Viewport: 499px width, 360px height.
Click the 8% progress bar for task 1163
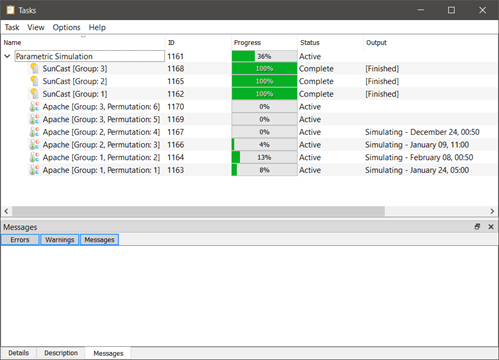[264, 170]
